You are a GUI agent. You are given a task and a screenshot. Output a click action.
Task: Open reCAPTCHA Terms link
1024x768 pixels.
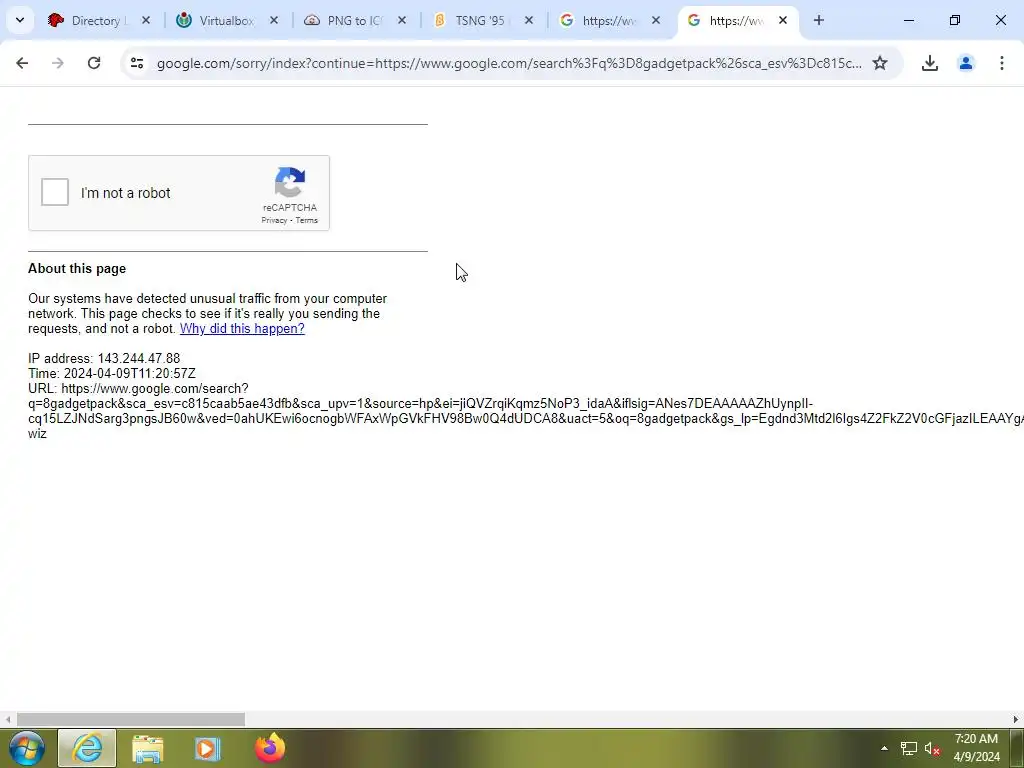[306, 220]
